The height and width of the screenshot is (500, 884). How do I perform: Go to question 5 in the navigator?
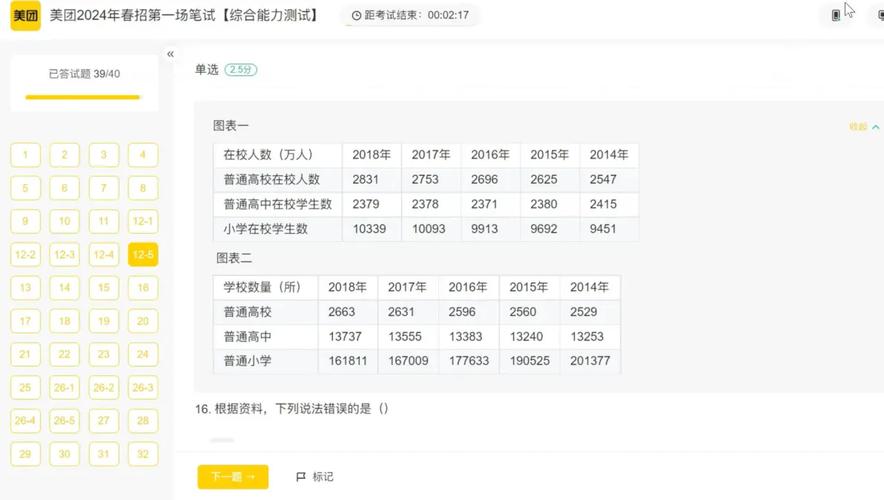click(x=25, y=188)
